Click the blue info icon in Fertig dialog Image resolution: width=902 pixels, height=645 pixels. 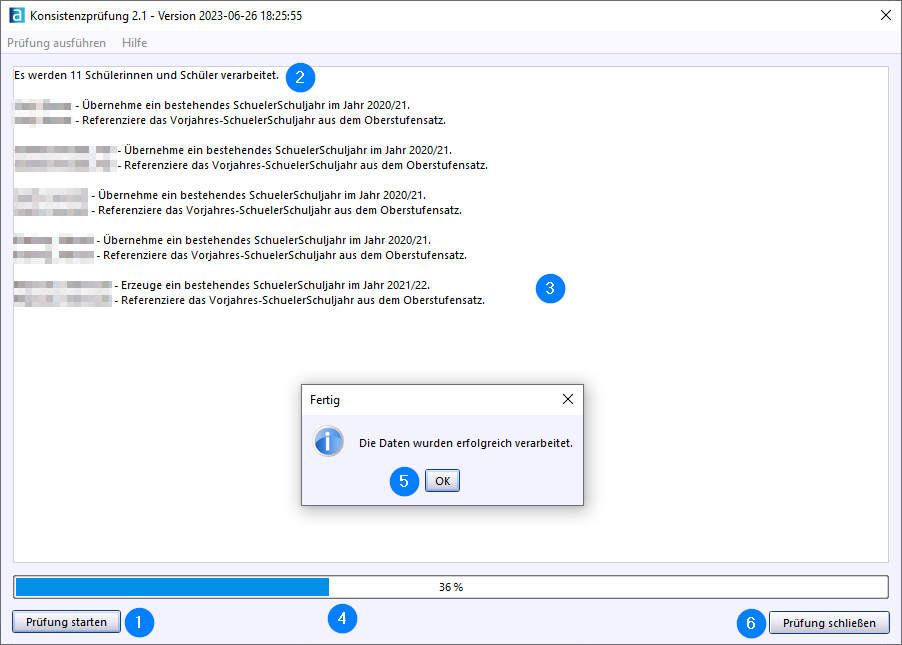(x=328, y=442)
